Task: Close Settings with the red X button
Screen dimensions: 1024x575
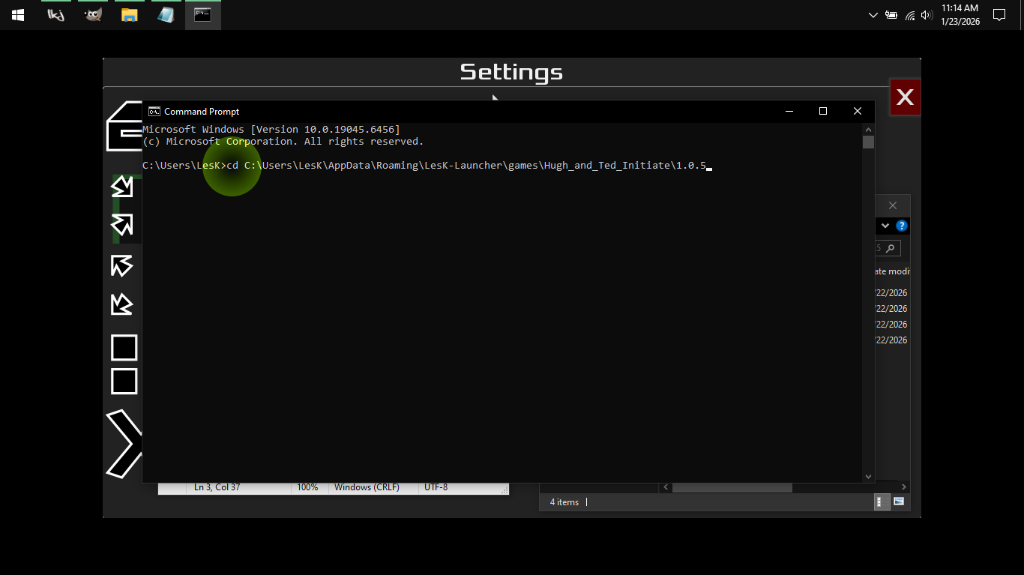Action: pos(904,97)
